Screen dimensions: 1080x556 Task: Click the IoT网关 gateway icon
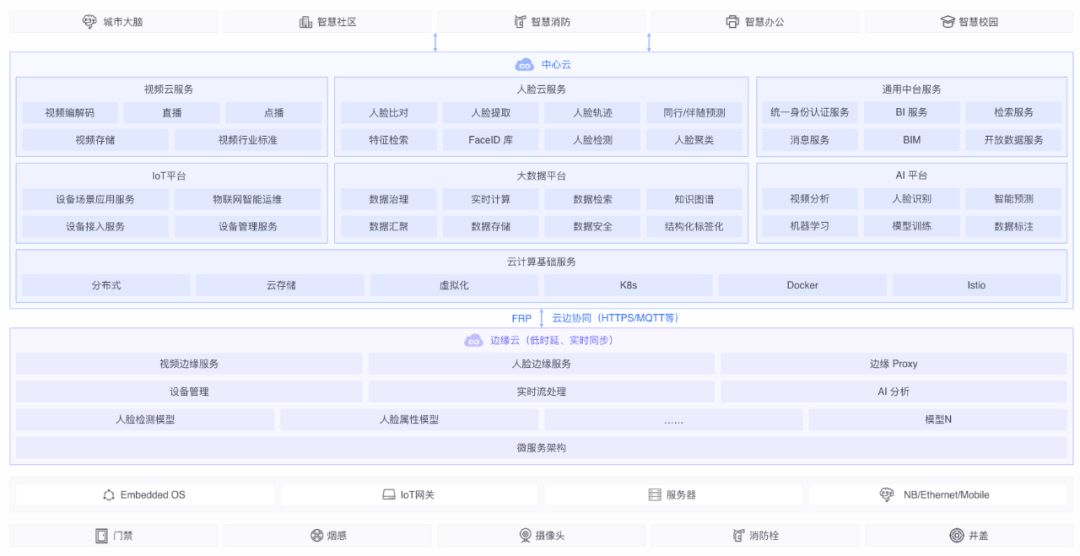pyautogui.click(x=389, y=495)
